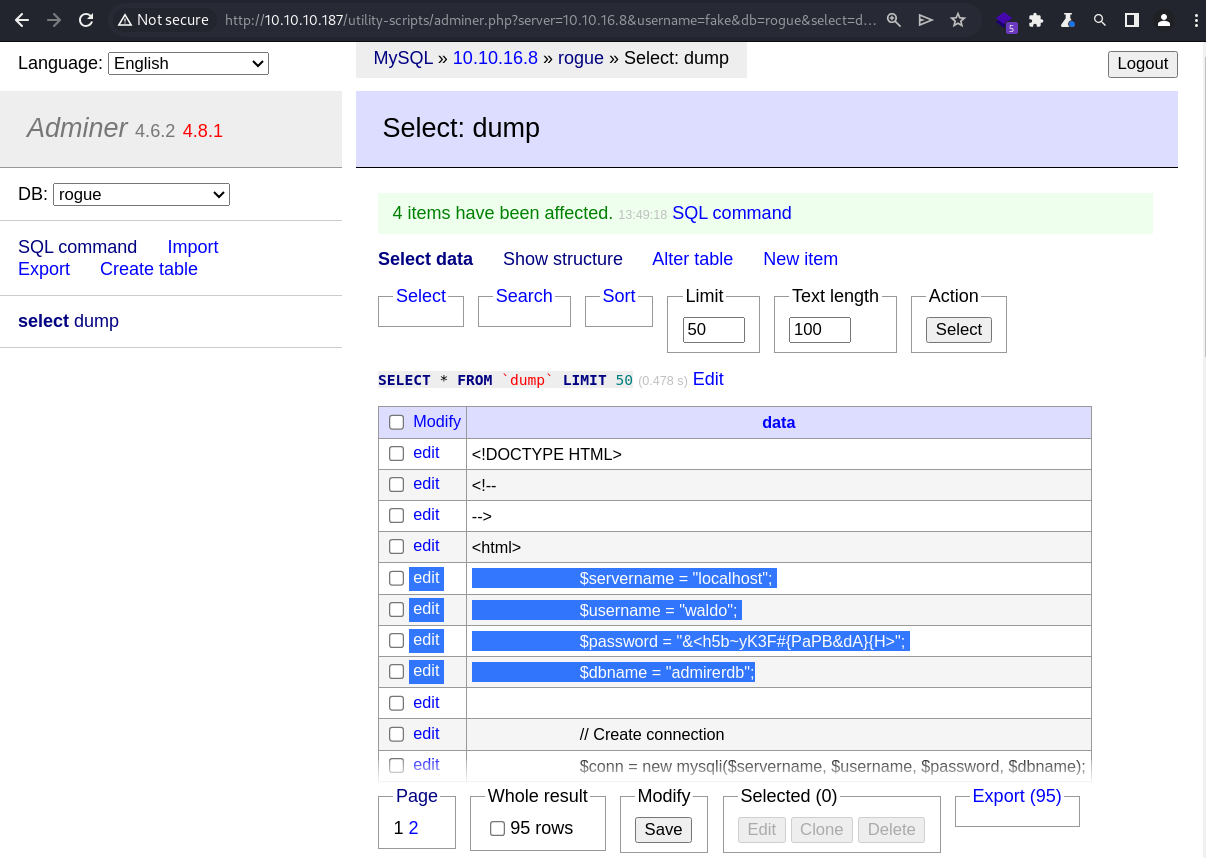Open Import in the sidebar
1206x858 pixels.
192,247
